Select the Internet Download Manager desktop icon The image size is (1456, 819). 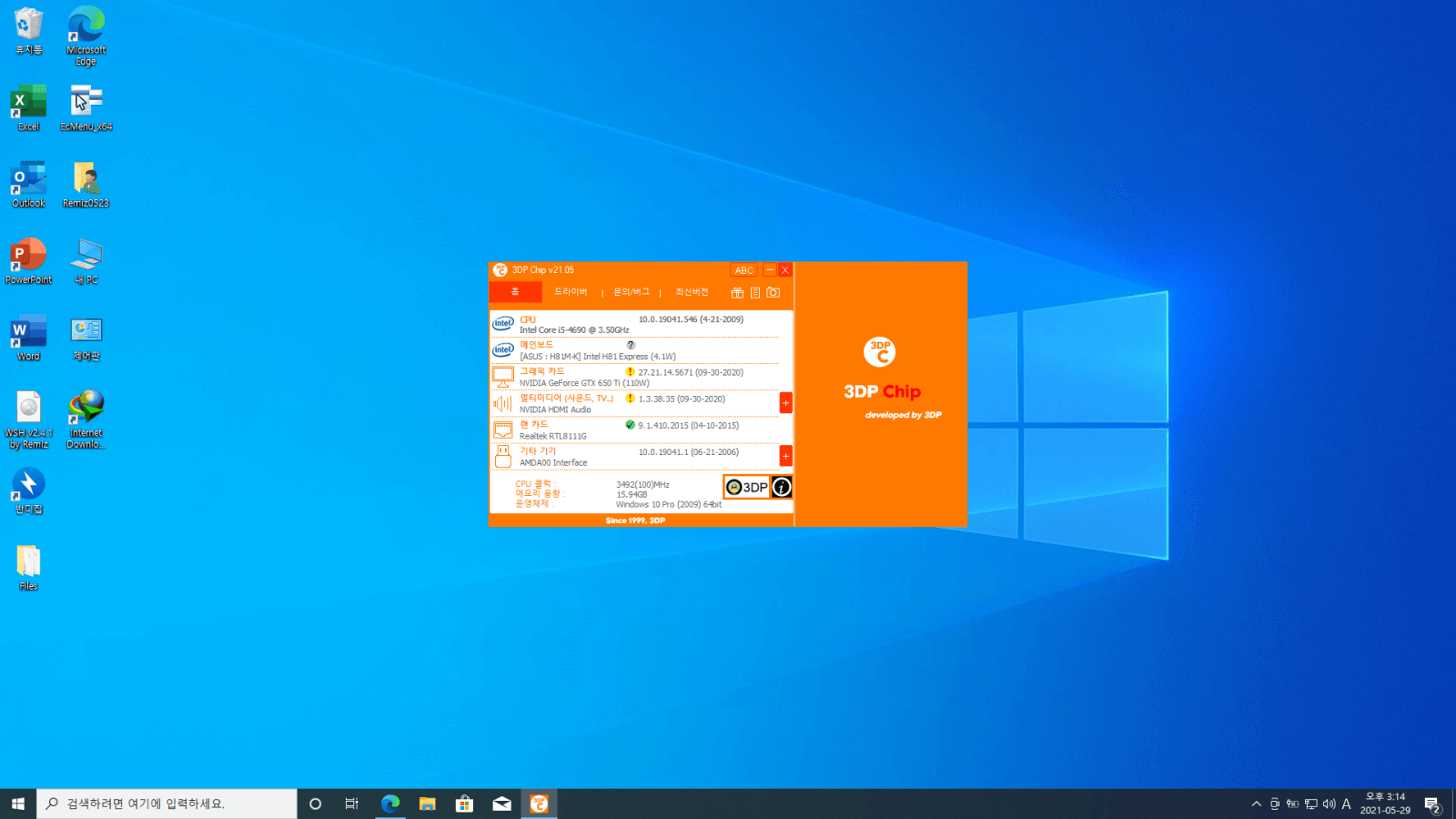pos(86,420)
